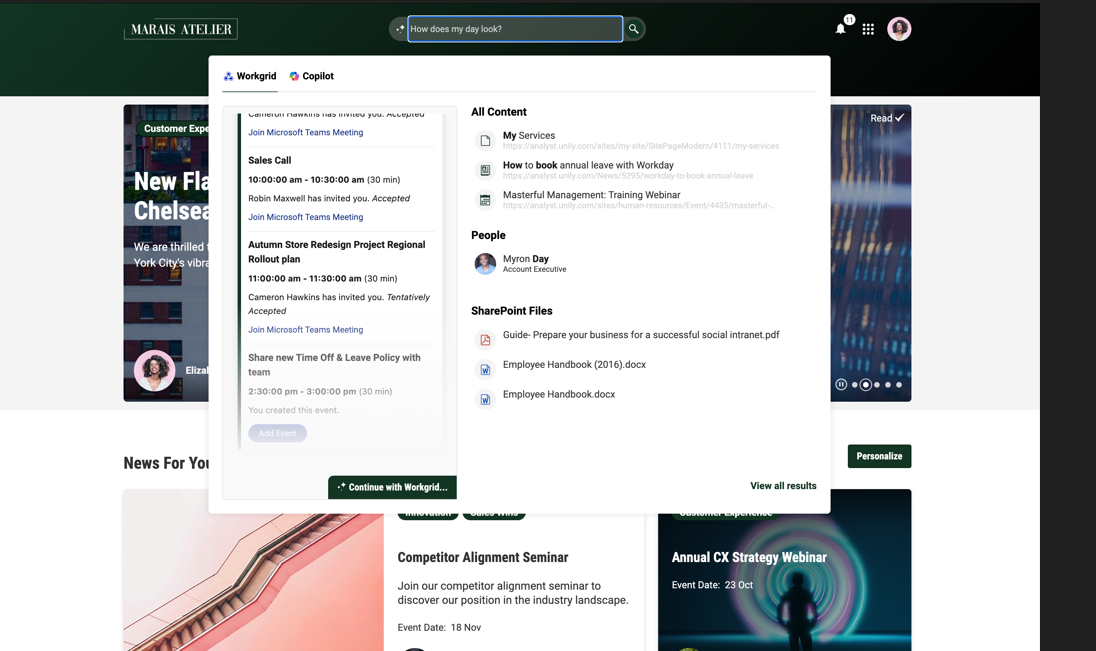1096x651 pixels.
Task: Open the notifications bell
Action: (x=841, y=29)
